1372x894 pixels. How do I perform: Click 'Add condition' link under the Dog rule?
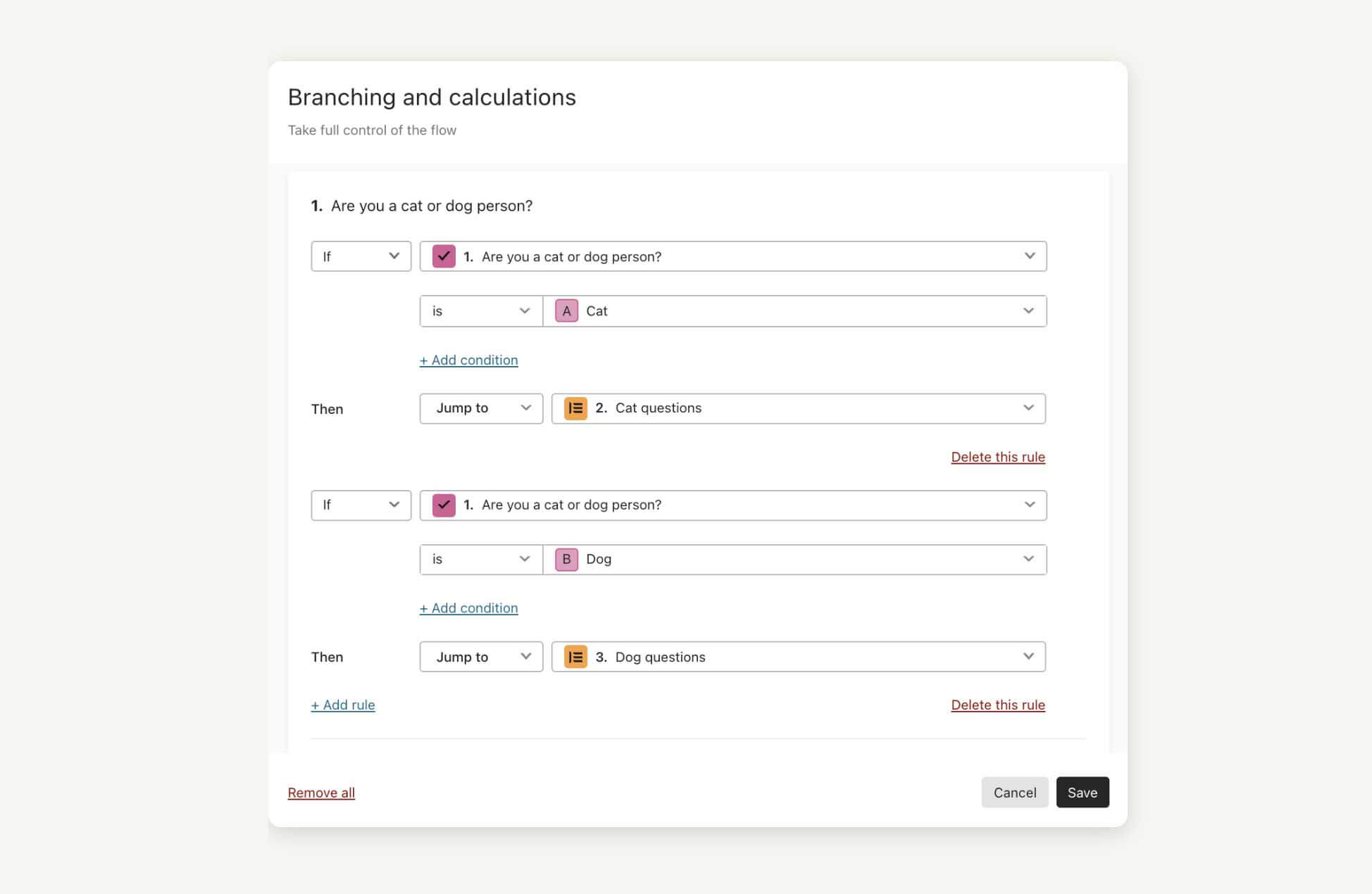[x=469, y=608]
